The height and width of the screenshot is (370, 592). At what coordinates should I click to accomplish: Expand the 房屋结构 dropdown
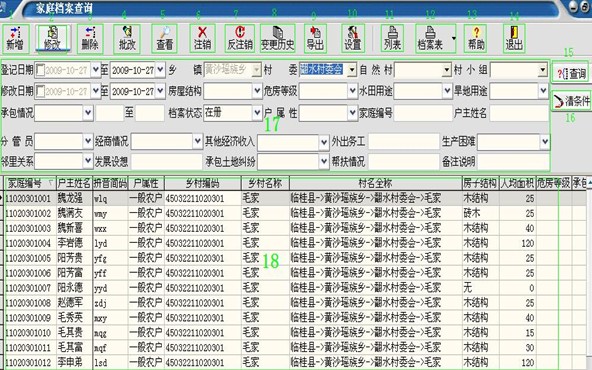257,91
